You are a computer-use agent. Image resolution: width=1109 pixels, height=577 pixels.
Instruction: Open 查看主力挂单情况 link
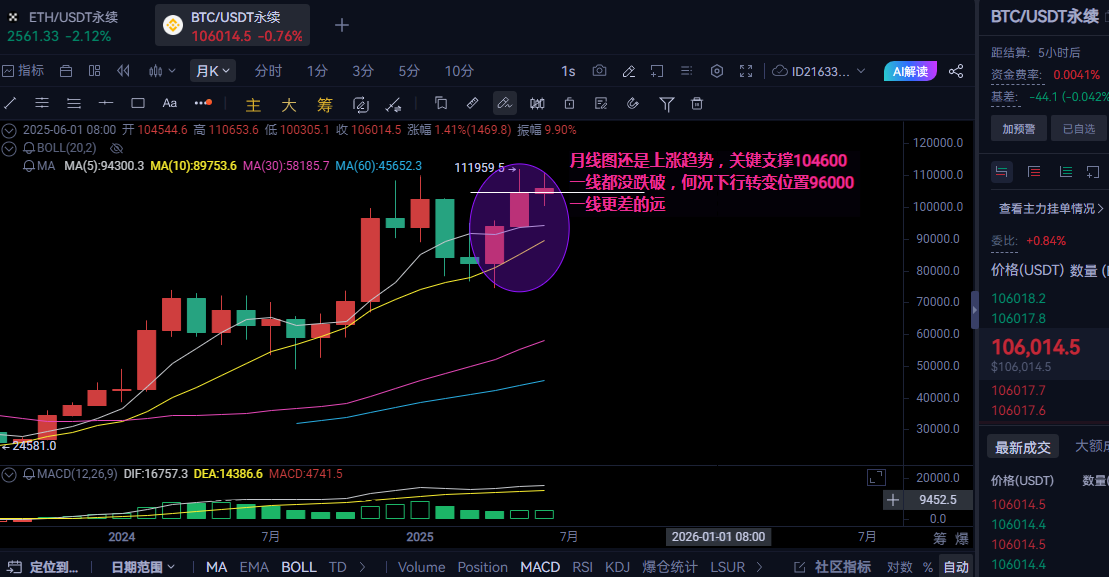[1050, 209]
